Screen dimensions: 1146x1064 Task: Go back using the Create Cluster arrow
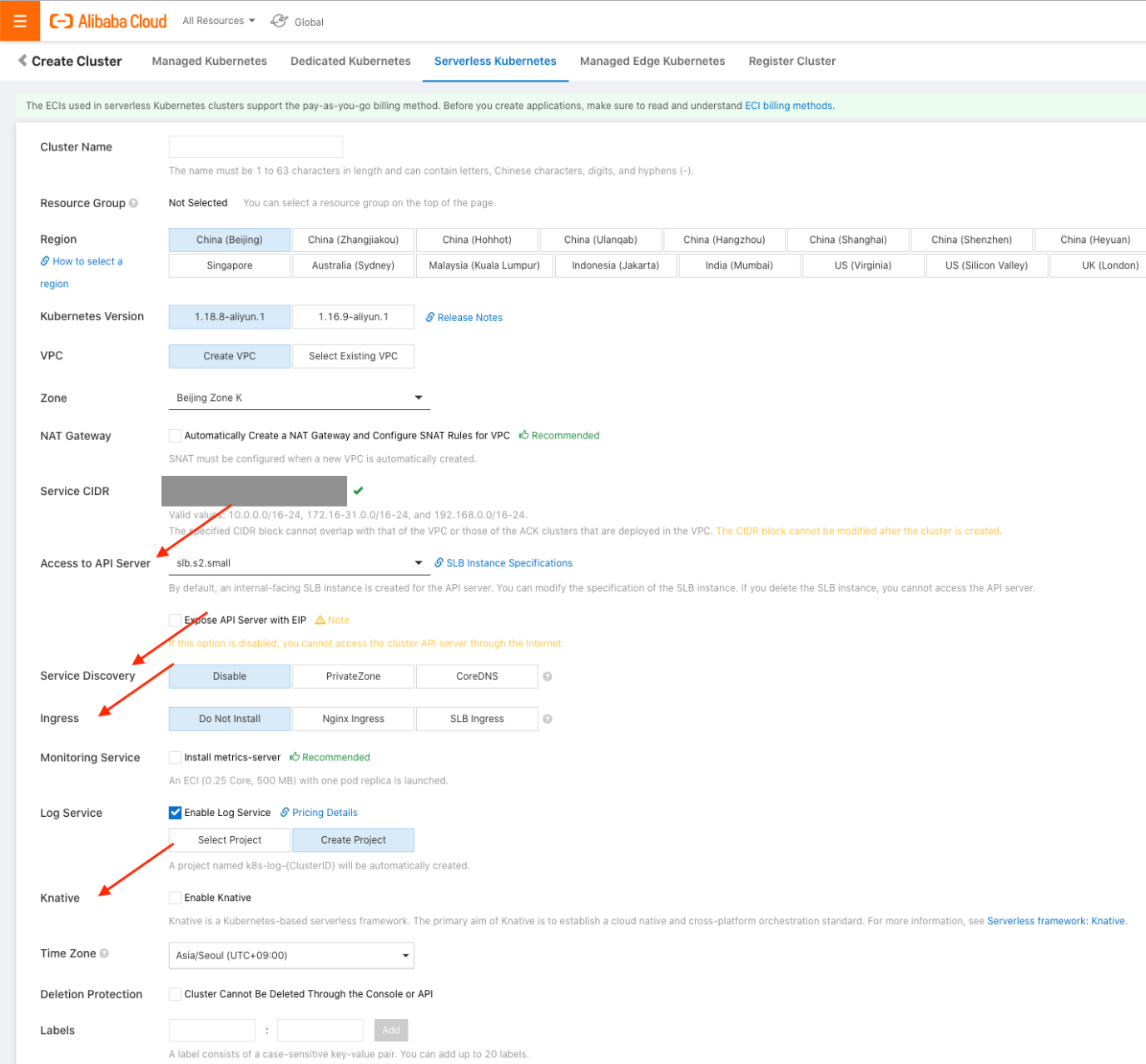[x=22, y=61]
